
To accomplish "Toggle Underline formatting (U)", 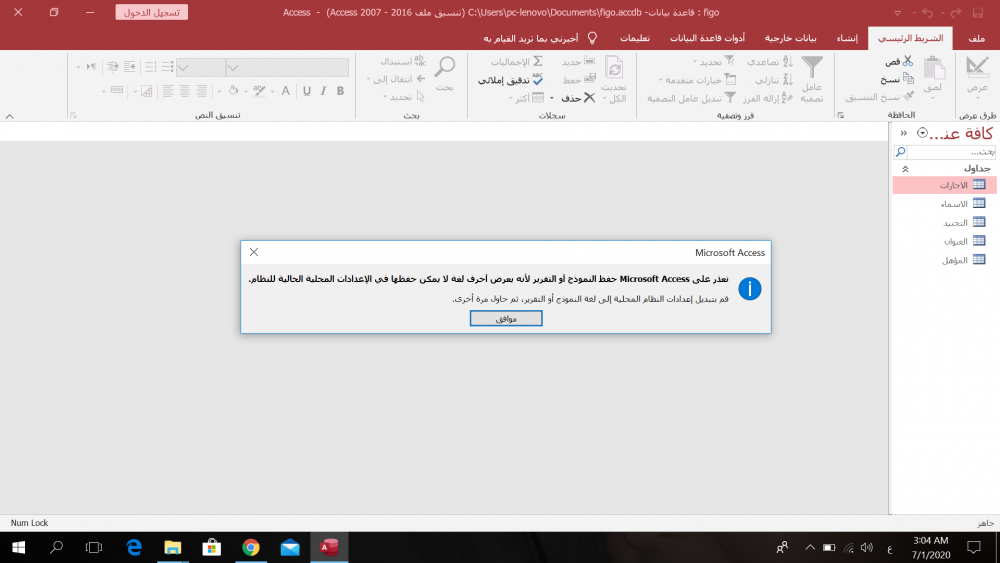I will click(307, 91).
